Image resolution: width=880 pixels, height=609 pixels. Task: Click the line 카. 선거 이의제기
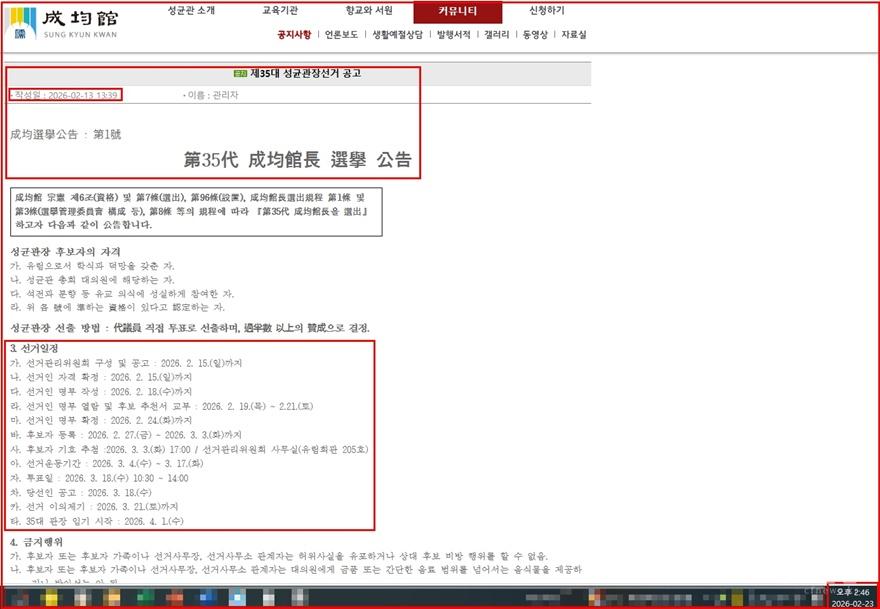94,507
